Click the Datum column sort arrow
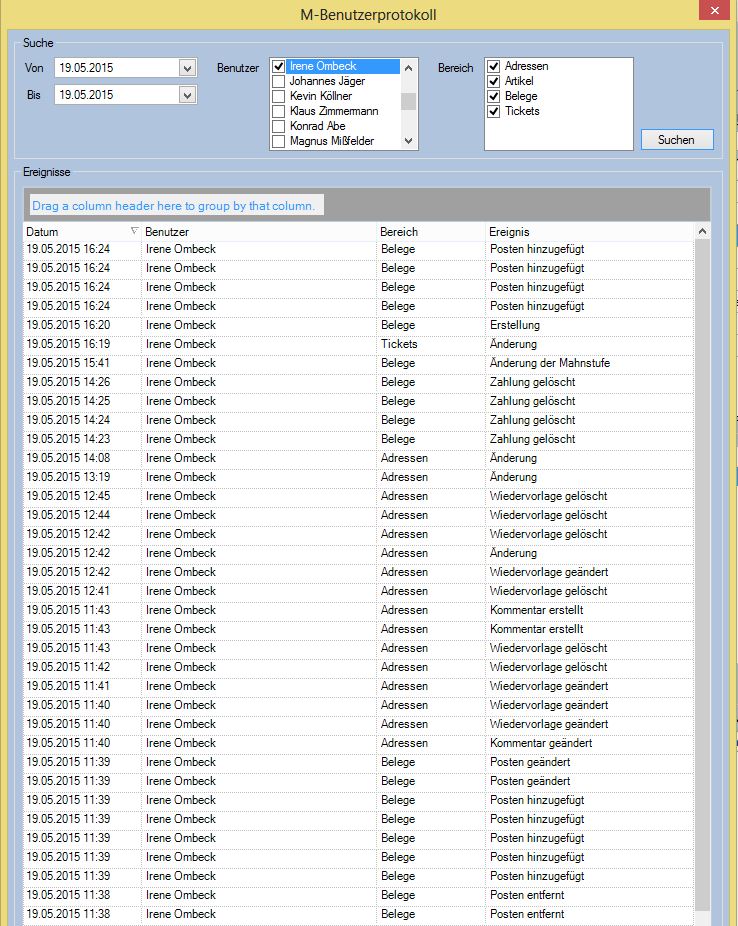Screen dimensions: 738x926 coord(134,232)
